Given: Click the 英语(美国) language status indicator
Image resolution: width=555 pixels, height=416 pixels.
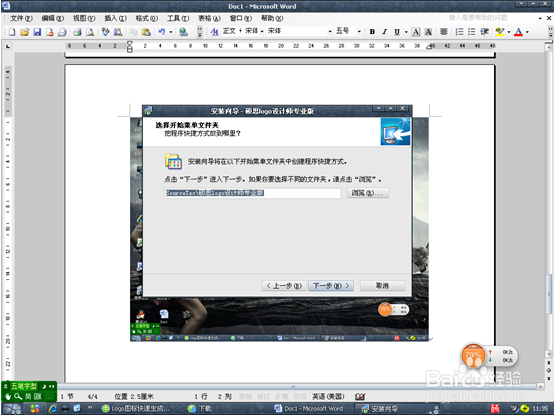Looking at the screenshot, I should (x=328, y=397).
